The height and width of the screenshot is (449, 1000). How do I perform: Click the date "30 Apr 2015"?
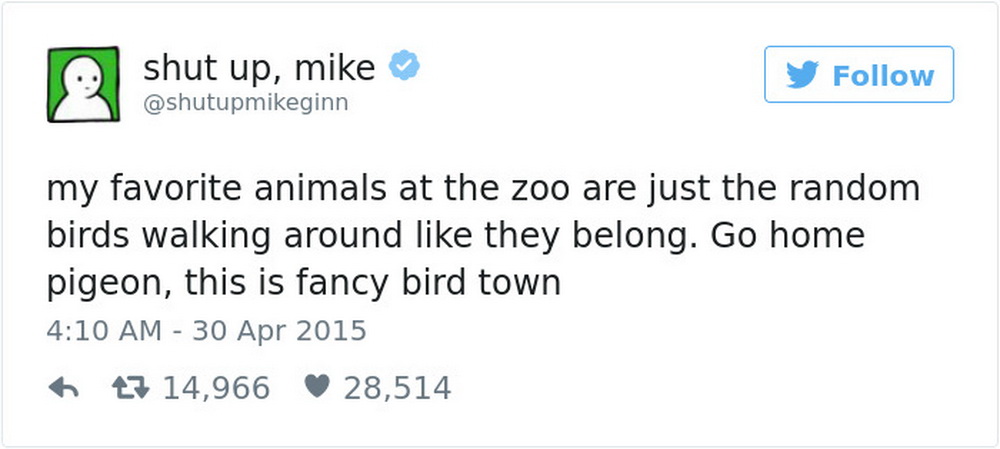coord(280,331)
